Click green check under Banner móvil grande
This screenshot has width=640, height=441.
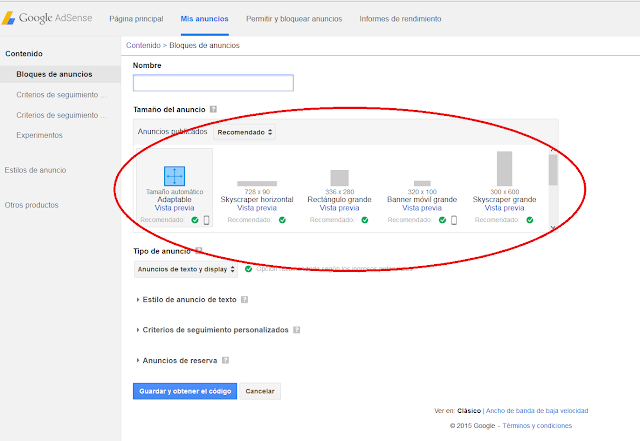[x=442, y=220]
